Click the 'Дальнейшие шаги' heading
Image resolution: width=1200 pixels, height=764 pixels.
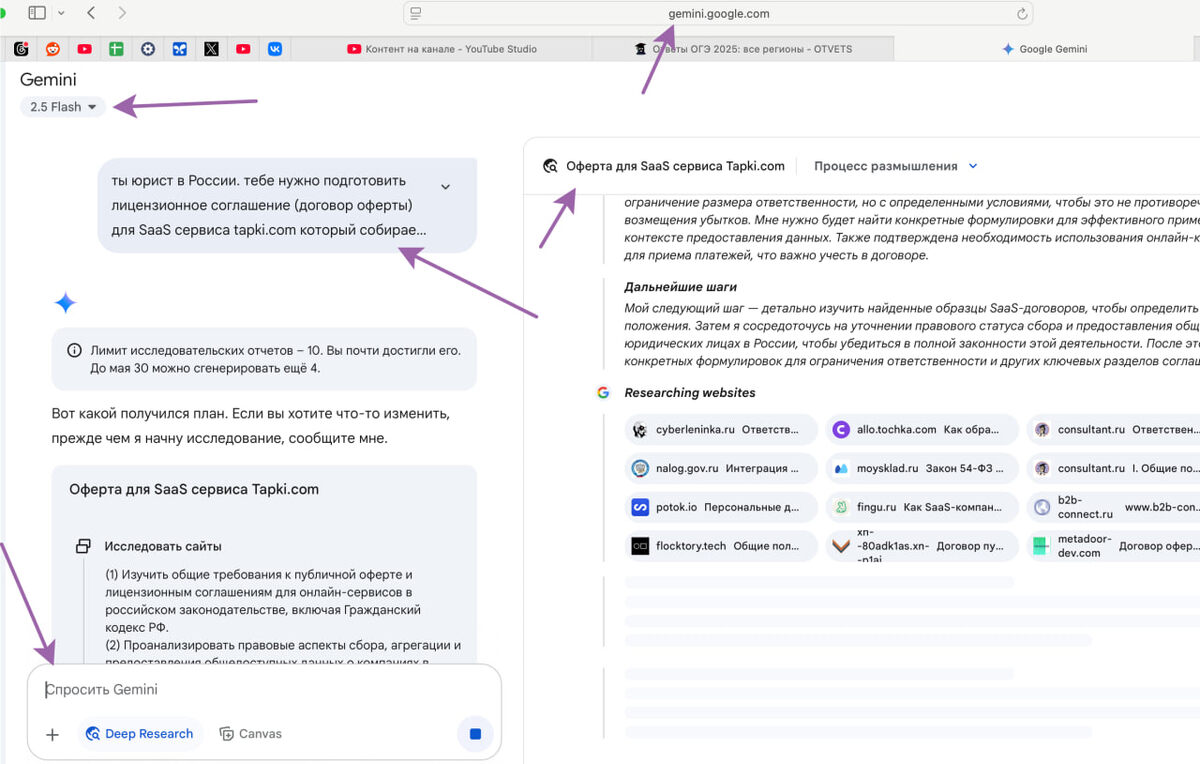point(681,287)
